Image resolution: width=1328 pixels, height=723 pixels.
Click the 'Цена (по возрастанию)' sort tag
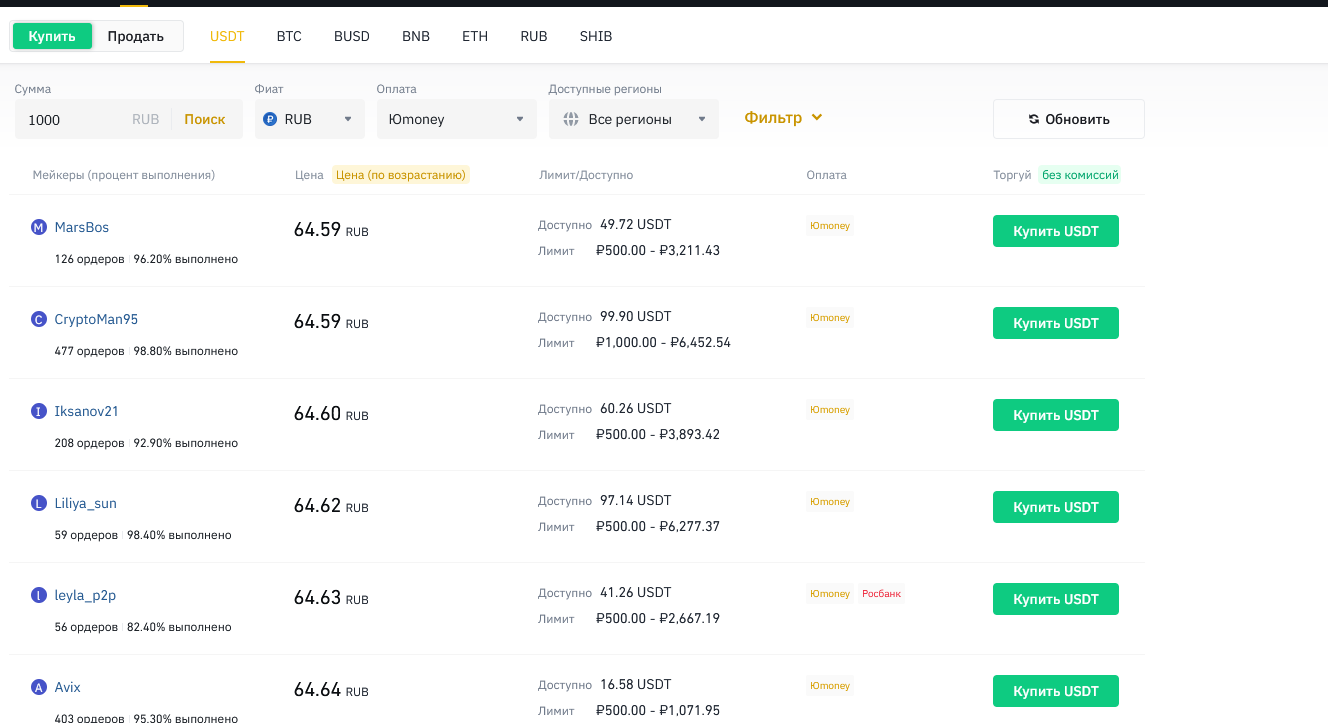401,175
